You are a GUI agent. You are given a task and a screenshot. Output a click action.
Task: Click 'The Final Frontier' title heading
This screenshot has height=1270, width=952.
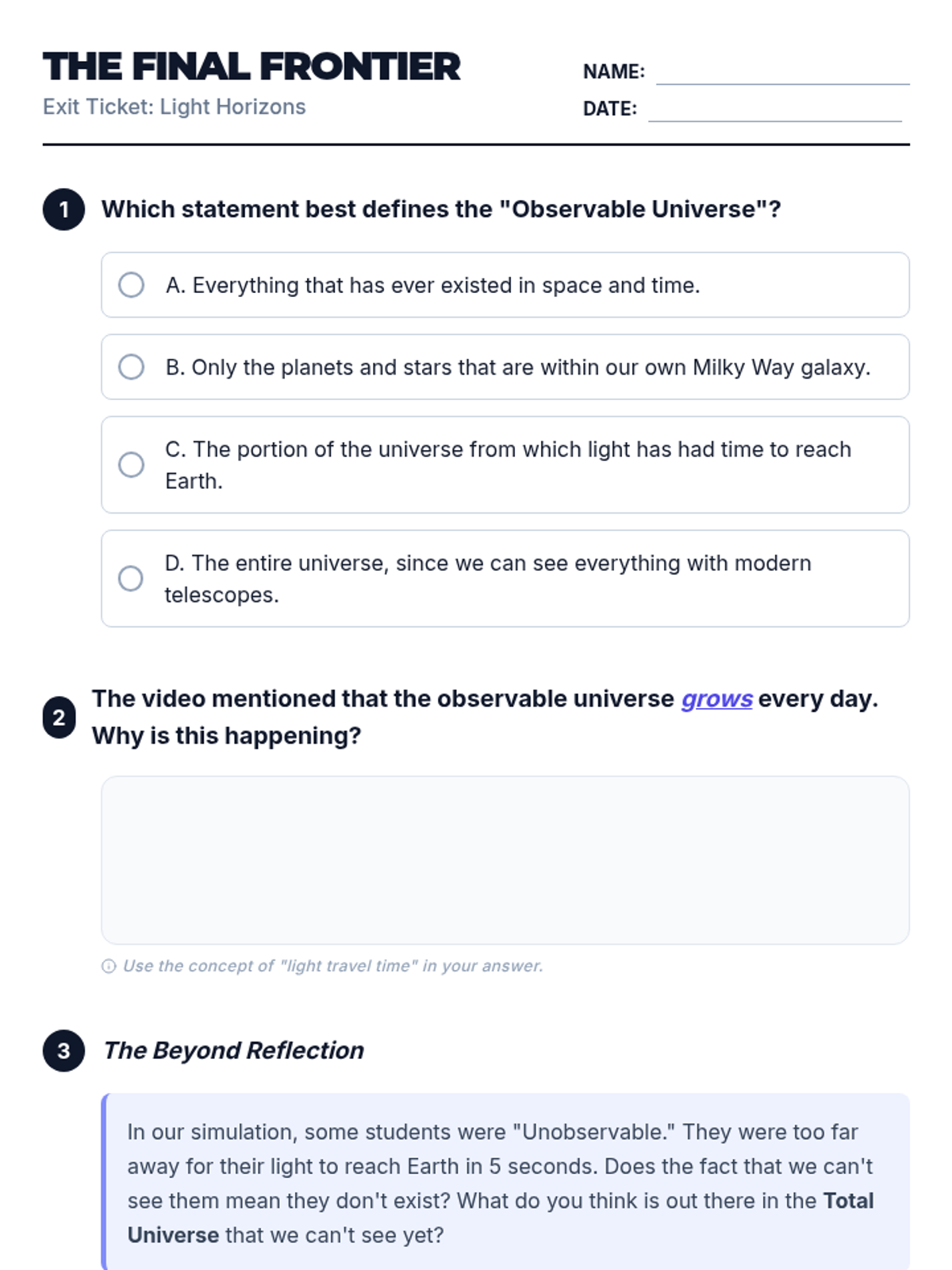click(x=251, y=67)
